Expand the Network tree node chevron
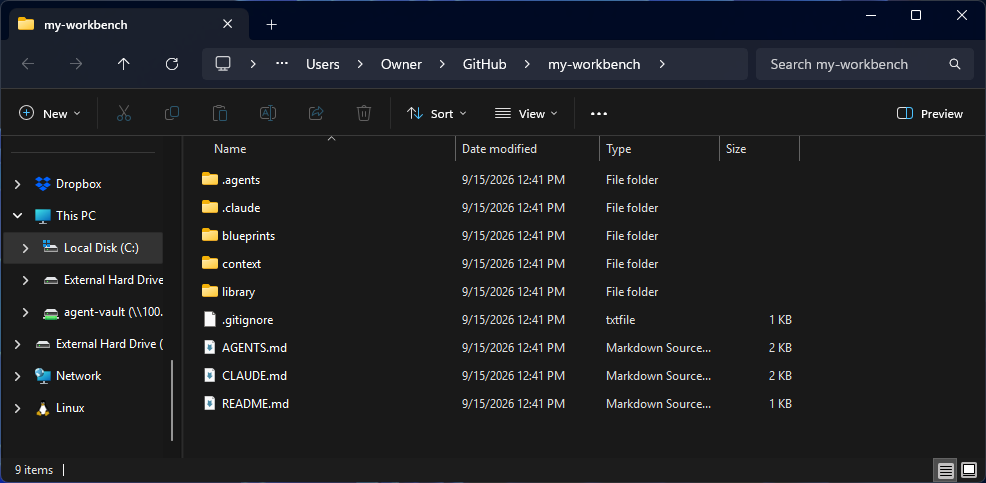The height and width of the screenshot is (483, 986). click(x=18, y=376)
